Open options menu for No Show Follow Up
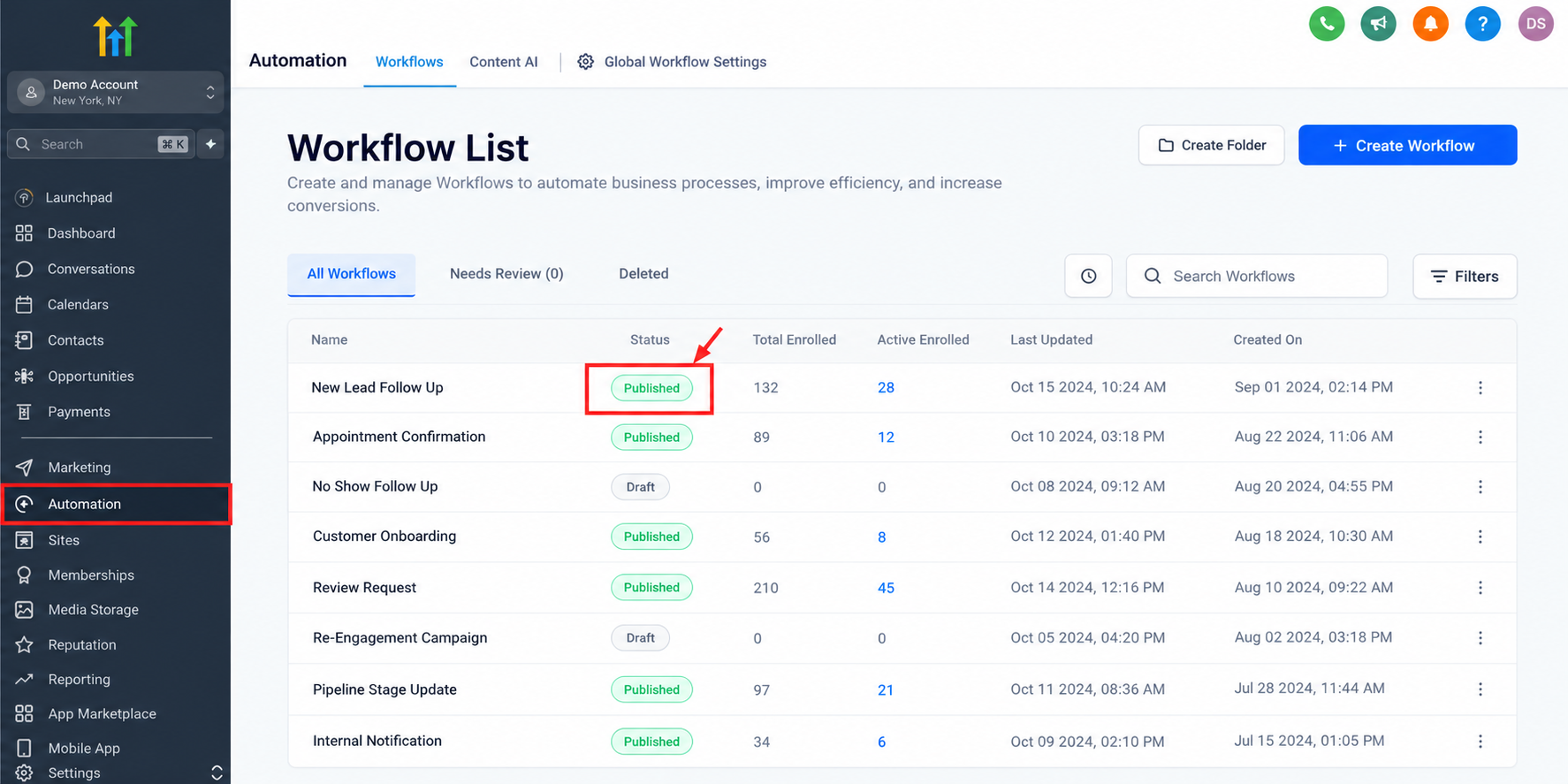Viewport: 1568px width, 784px height. pos(1480,487)
